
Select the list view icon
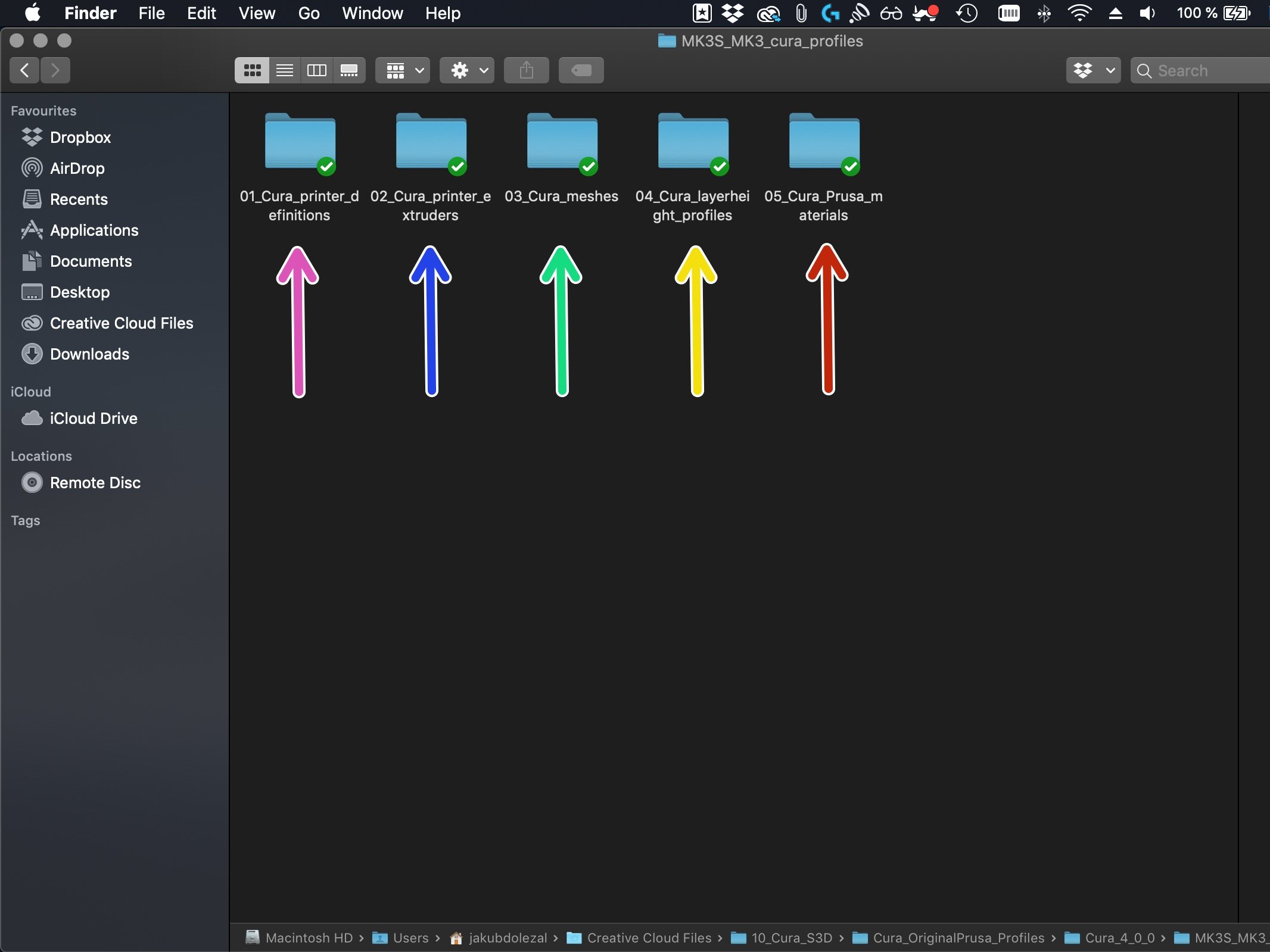(285, 70)
